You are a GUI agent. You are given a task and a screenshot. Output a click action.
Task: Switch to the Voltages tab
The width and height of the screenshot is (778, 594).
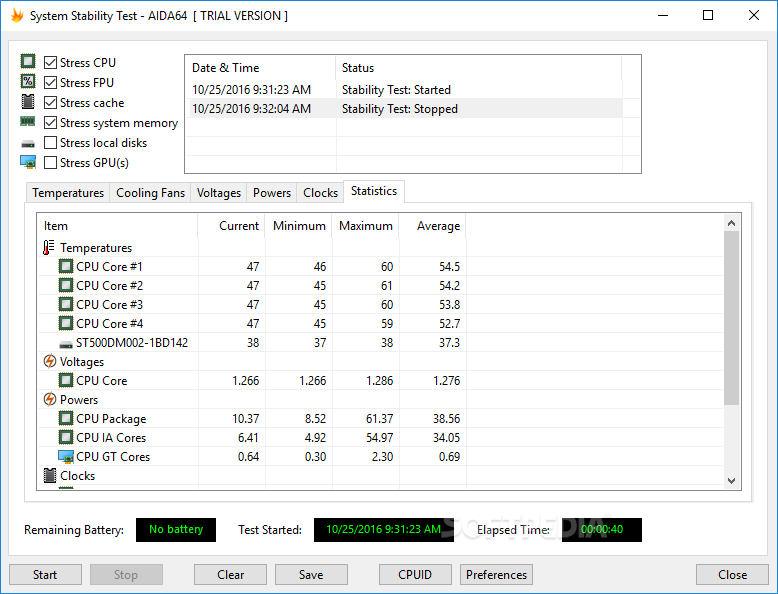pos(219,193)
